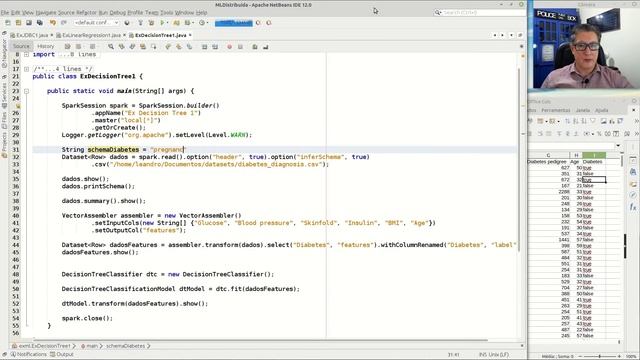Click the Undo arrow icon
The height and width of the screenshot is (360, 640).
(x=53, y=23)
